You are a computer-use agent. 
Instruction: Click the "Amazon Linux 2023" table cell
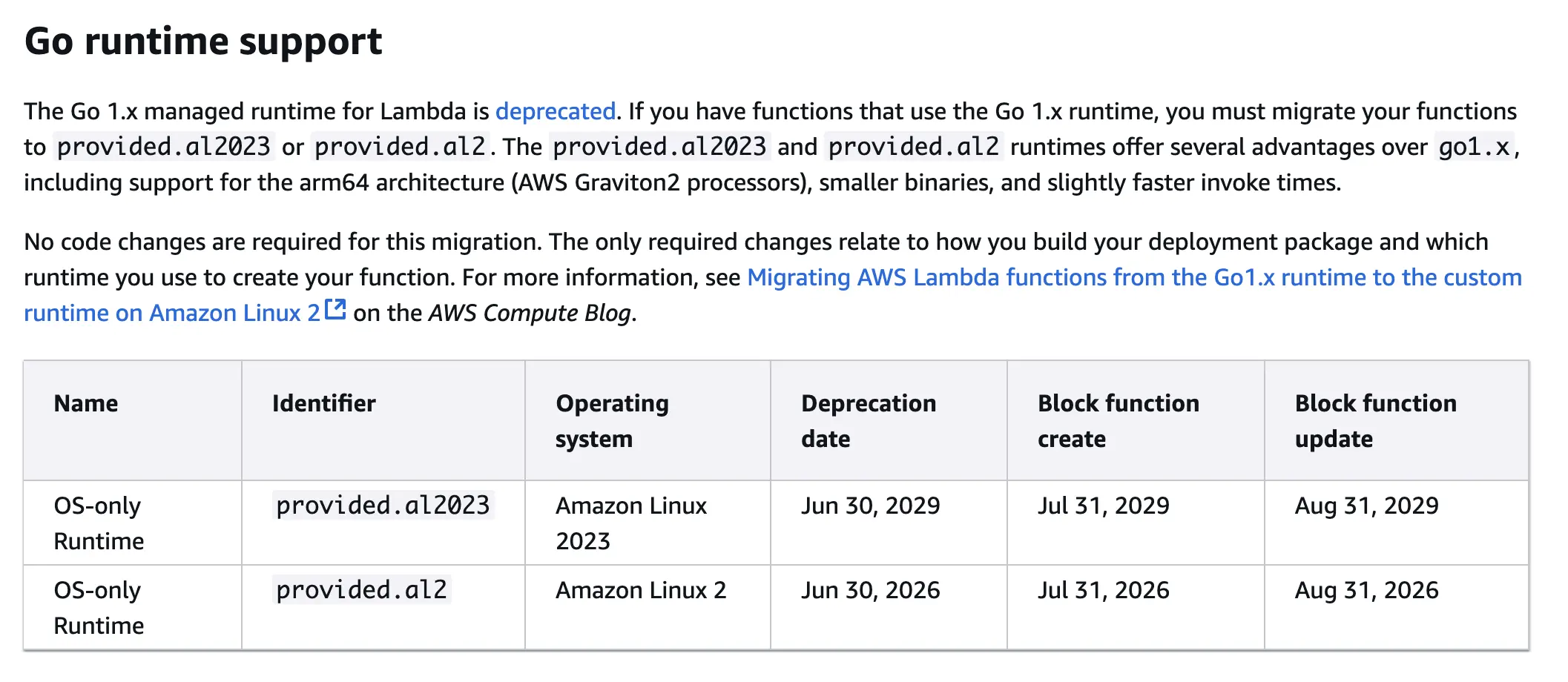pos(631,523)
